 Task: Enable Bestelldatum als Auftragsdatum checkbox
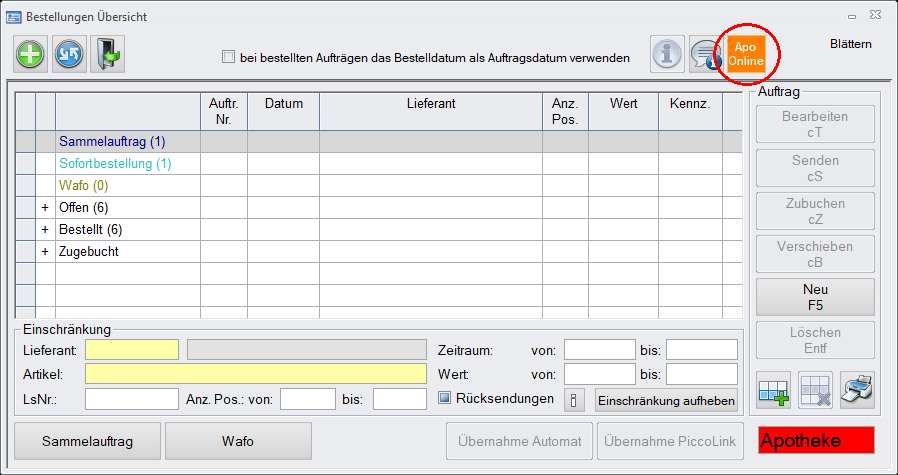[229, 57]
